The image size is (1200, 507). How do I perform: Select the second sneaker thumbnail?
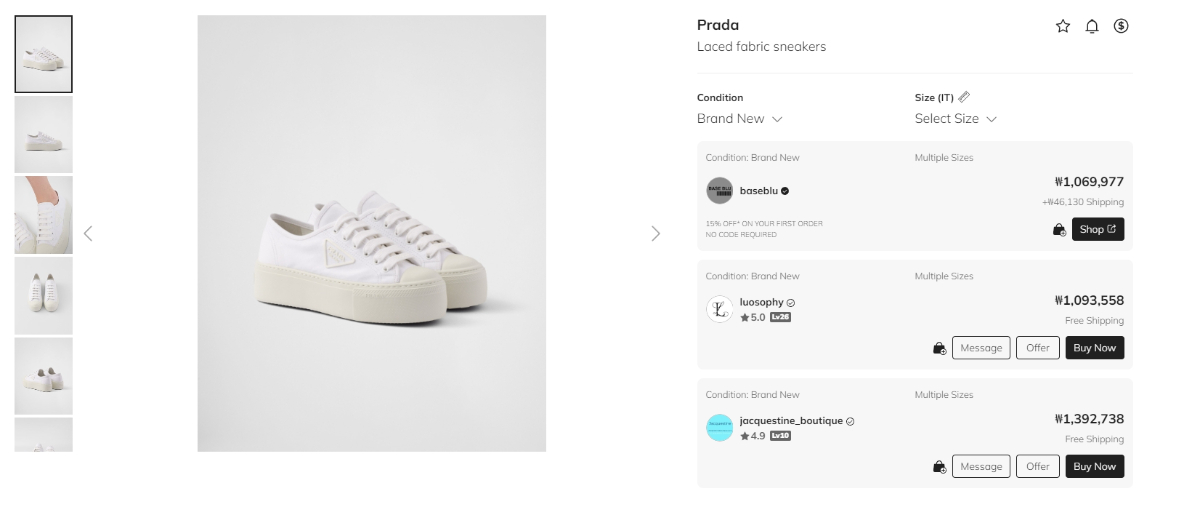pos(44,135)
